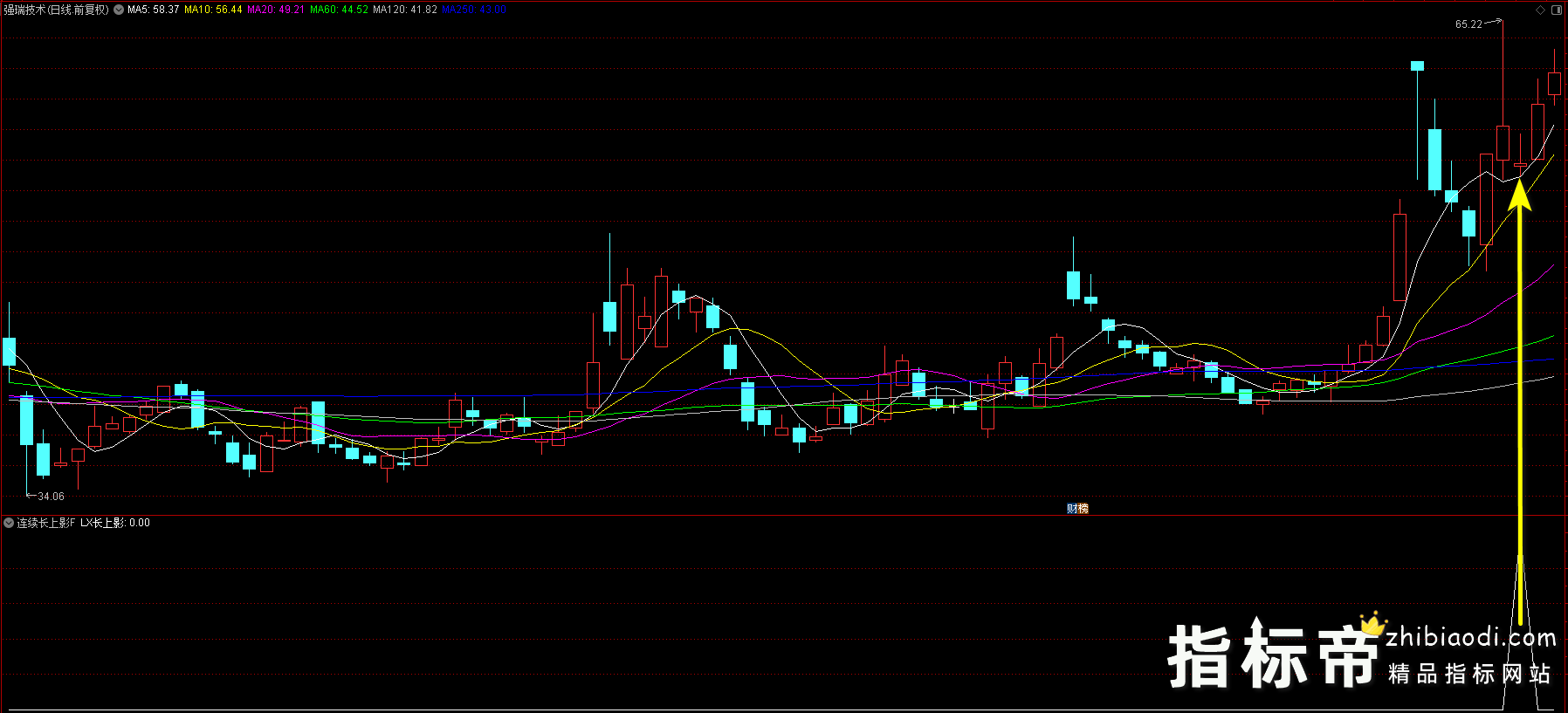The height and width of the screenshot is (713, 1568).
Task: Click the diamond icon at the chart's top right
Action: tap(1540, 10)
